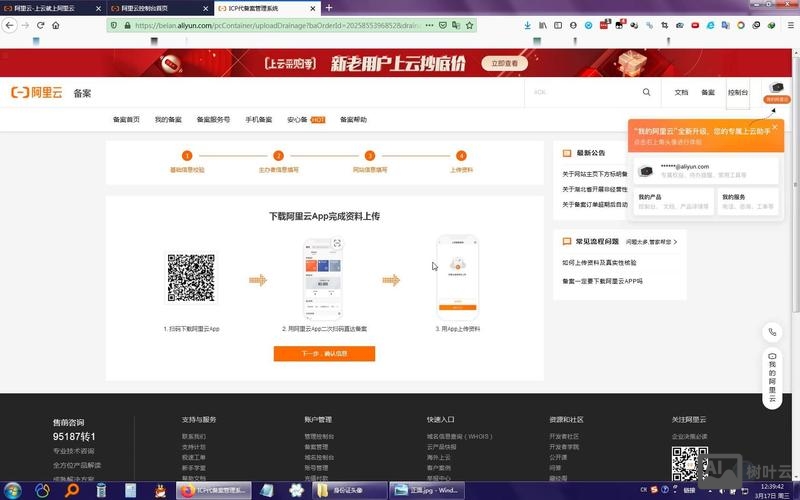Click step 2 主办者信息填写 circle
The width and height of the screenshot is (800, 500).
point(278,156)
